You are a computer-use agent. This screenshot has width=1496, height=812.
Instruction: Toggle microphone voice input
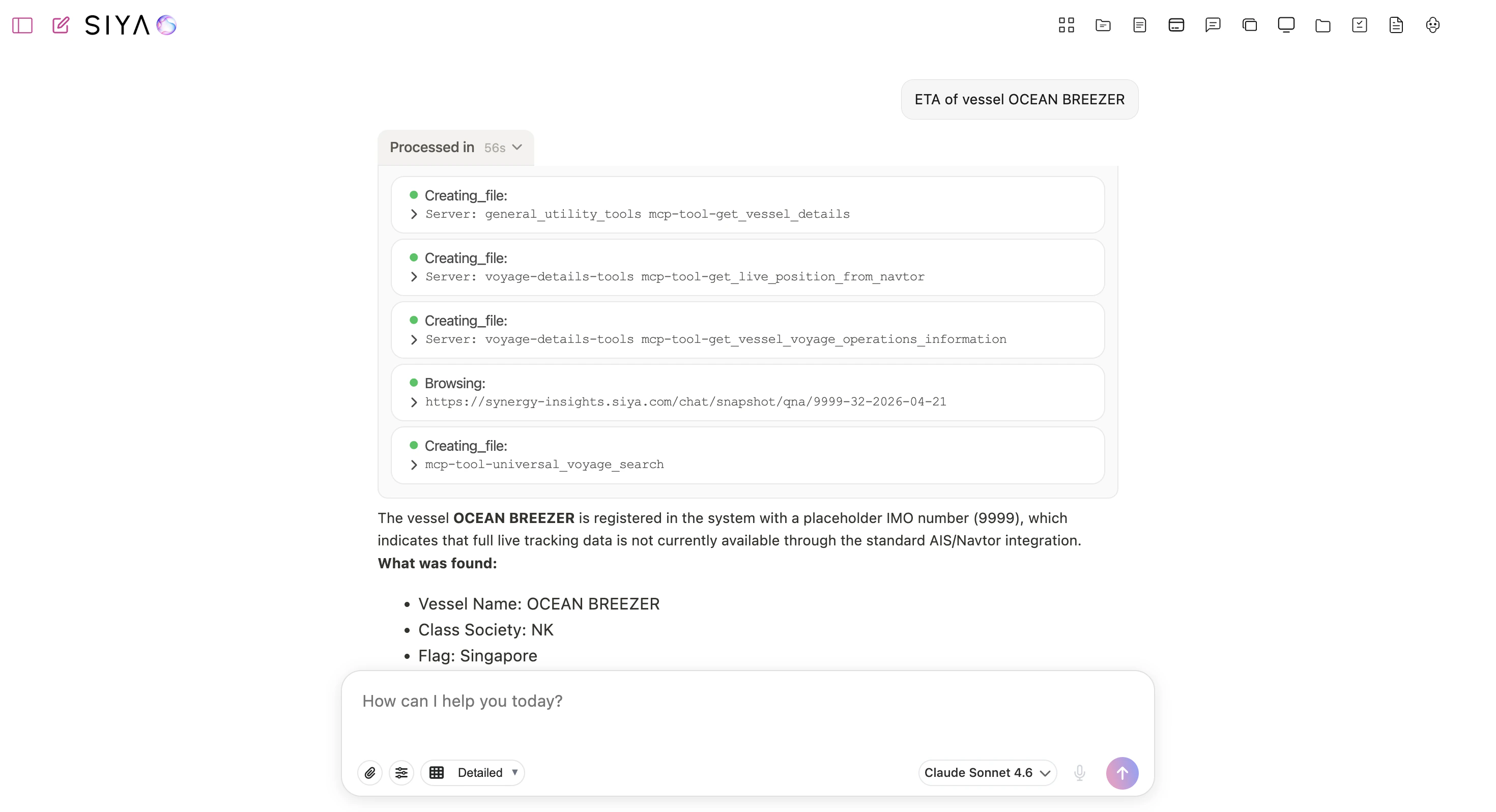tap(1080, 772)
